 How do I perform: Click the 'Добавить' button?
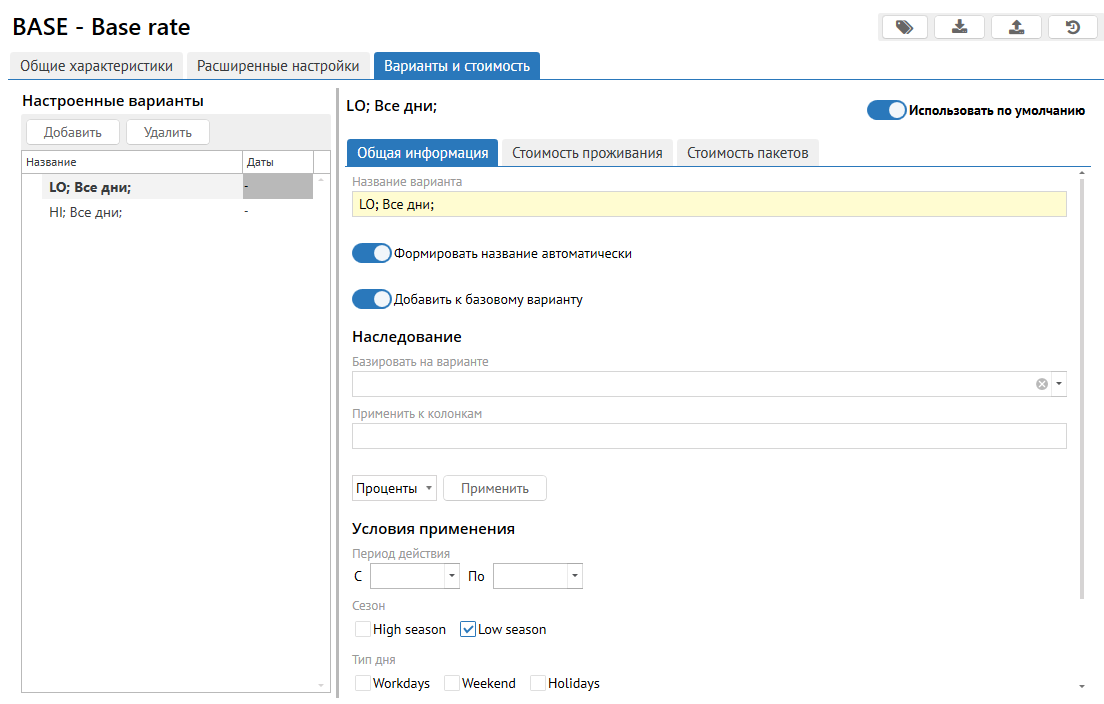[x=72, y=132]
